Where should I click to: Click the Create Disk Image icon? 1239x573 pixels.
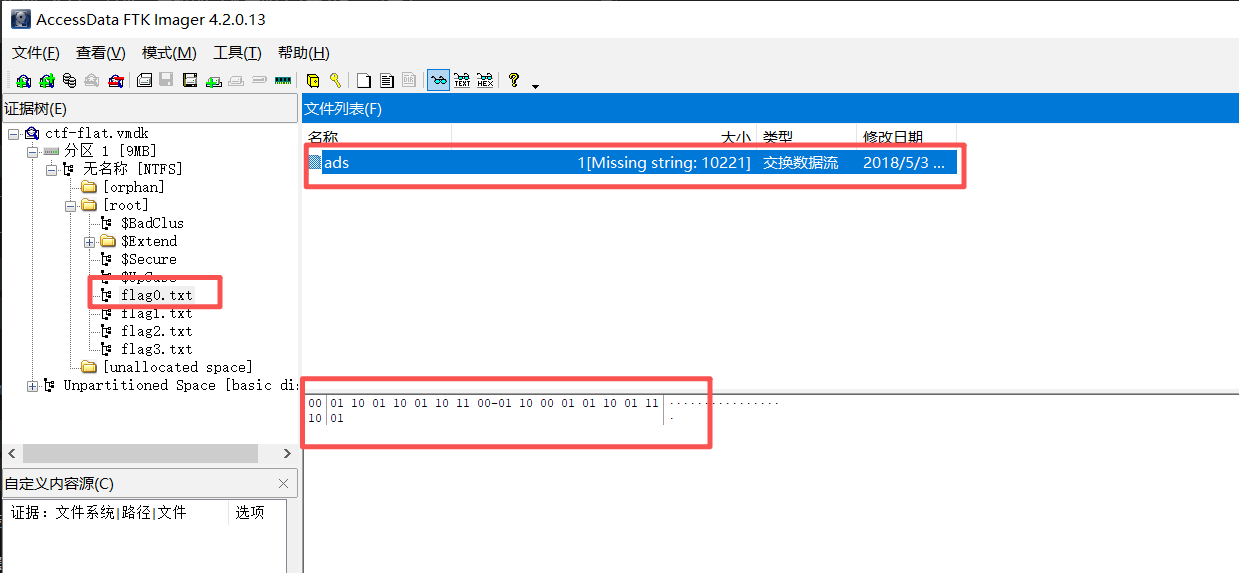144,81
